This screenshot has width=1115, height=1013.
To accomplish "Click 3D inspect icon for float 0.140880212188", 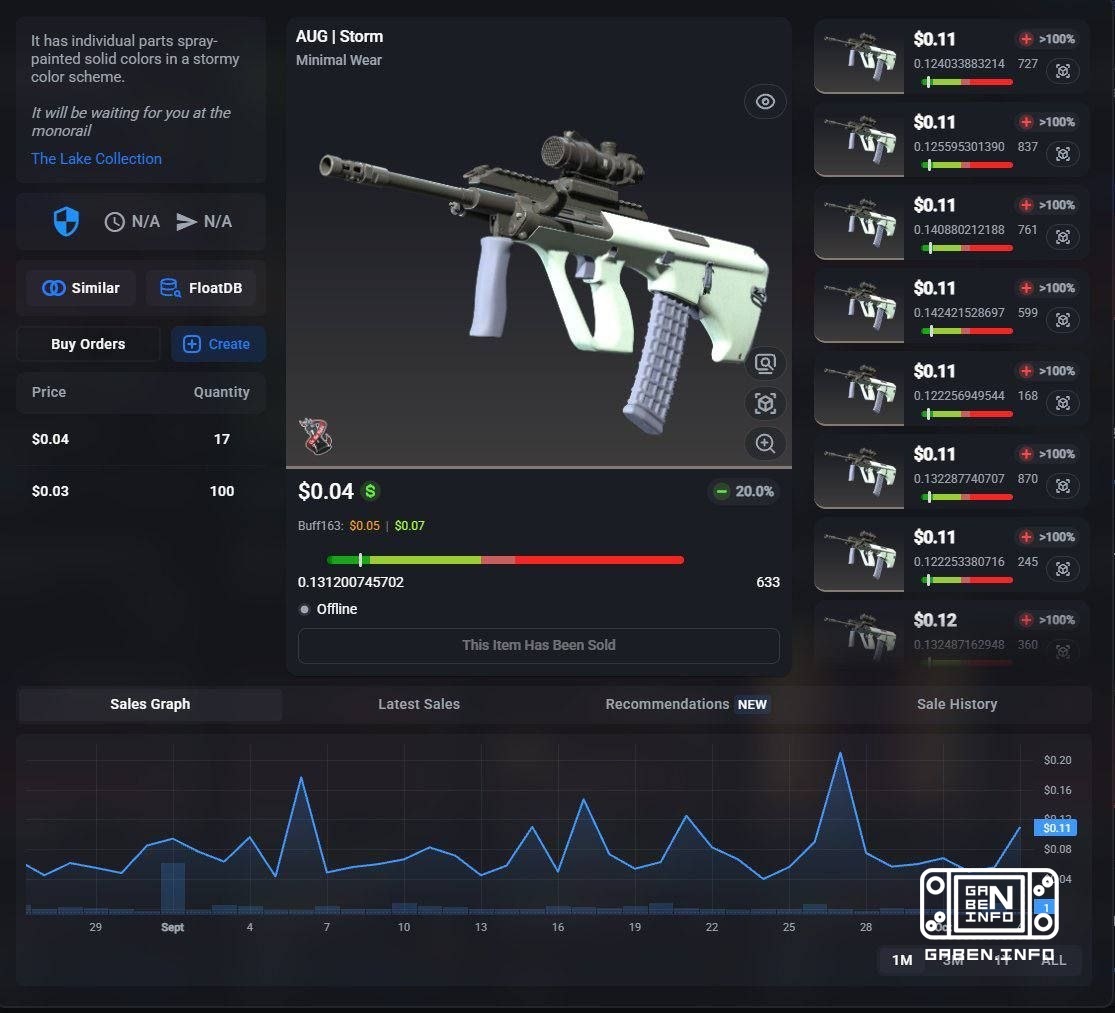I will [x=1062, y=237].
